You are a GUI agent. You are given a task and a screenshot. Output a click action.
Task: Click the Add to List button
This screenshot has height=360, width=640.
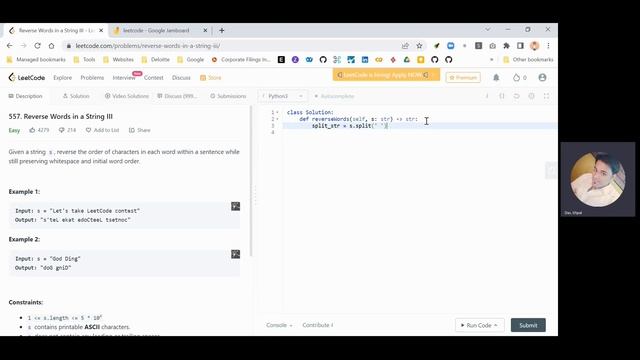pyautogui.click(x=102, y=130)
